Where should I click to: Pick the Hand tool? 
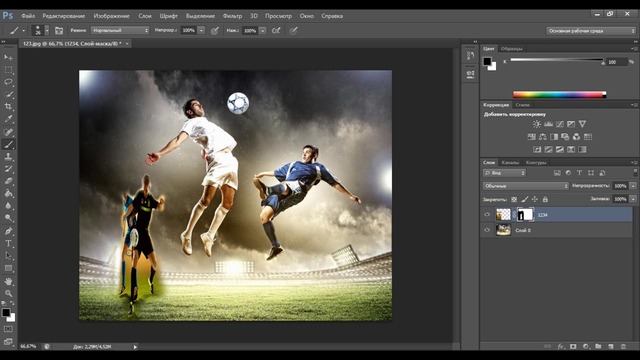coord(8,281)
